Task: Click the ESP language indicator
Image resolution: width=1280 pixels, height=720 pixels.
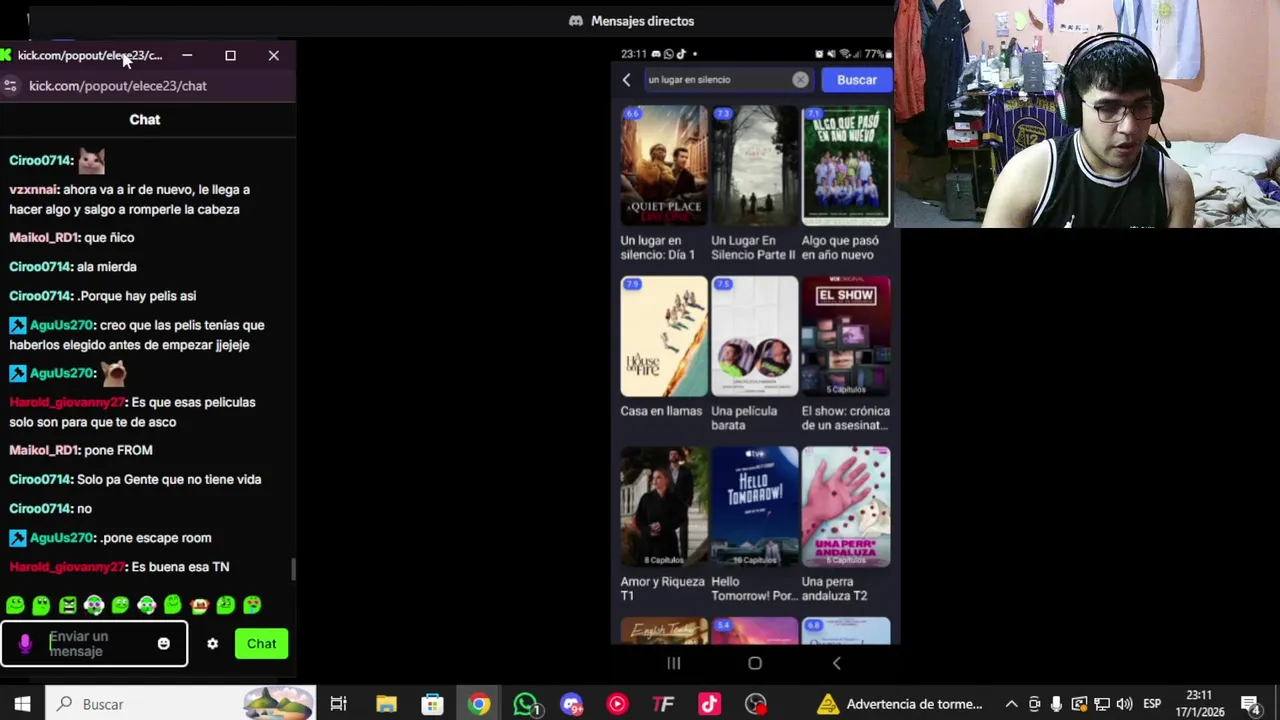Action: [x=1151, y=704]
